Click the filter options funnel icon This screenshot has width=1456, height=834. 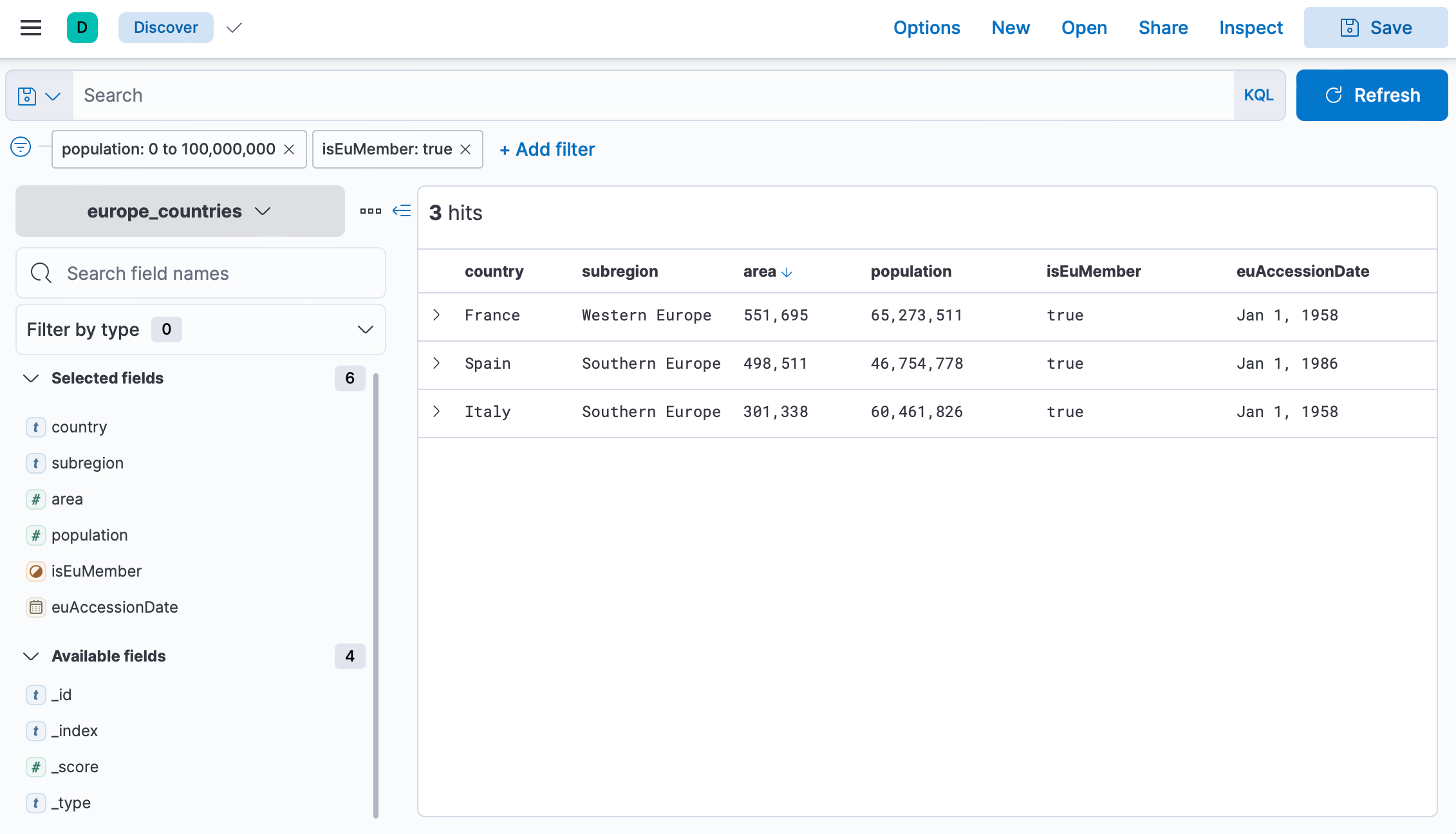[21, 147]
